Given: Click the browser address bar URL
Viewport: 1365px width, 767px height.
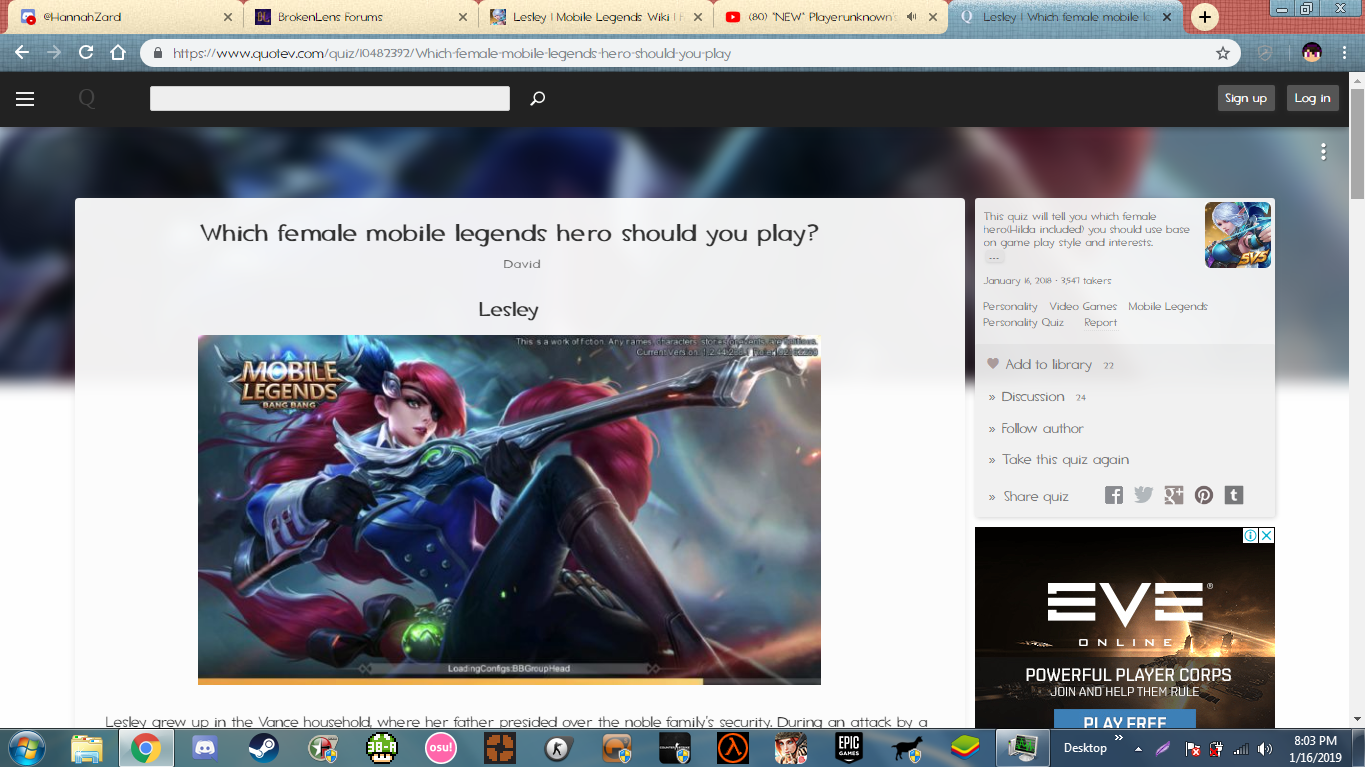Looking at the screenshot, I should (452, 53).
